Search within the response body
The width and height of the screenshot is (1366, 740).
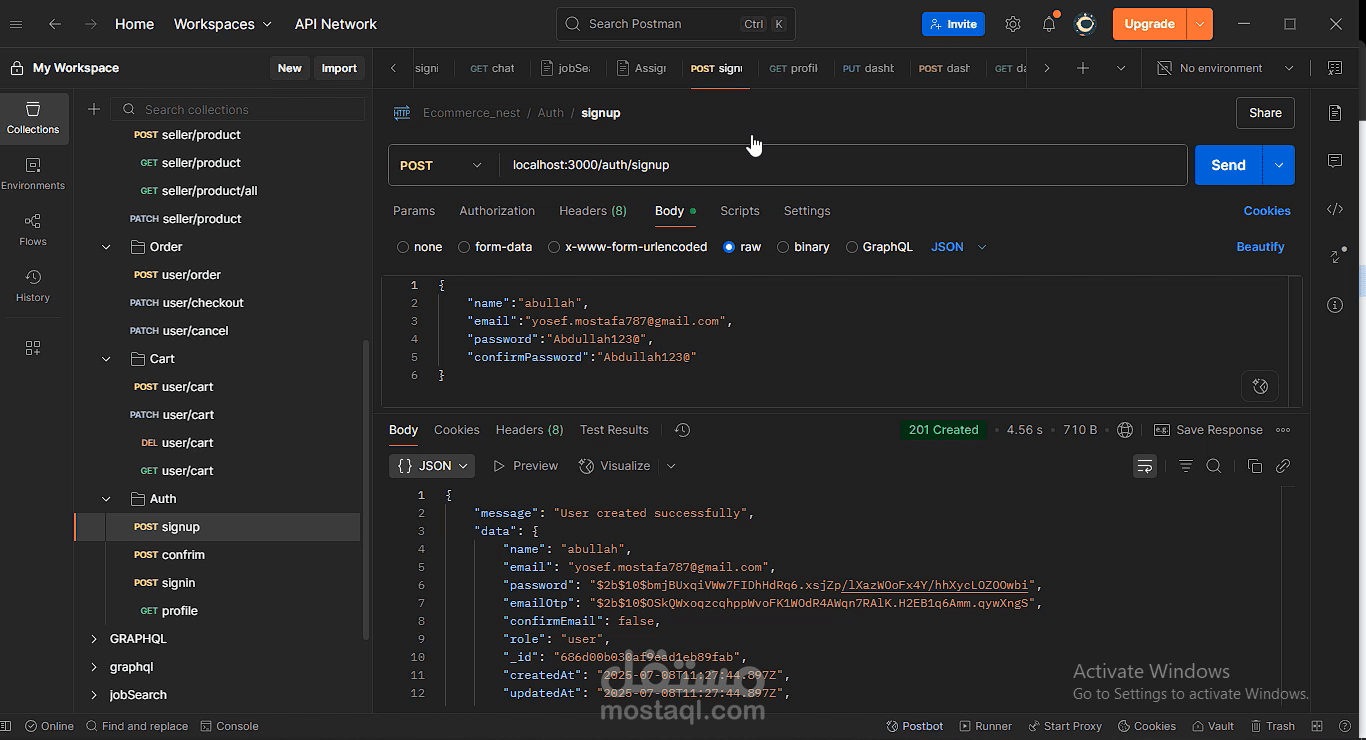(1214, 466)
